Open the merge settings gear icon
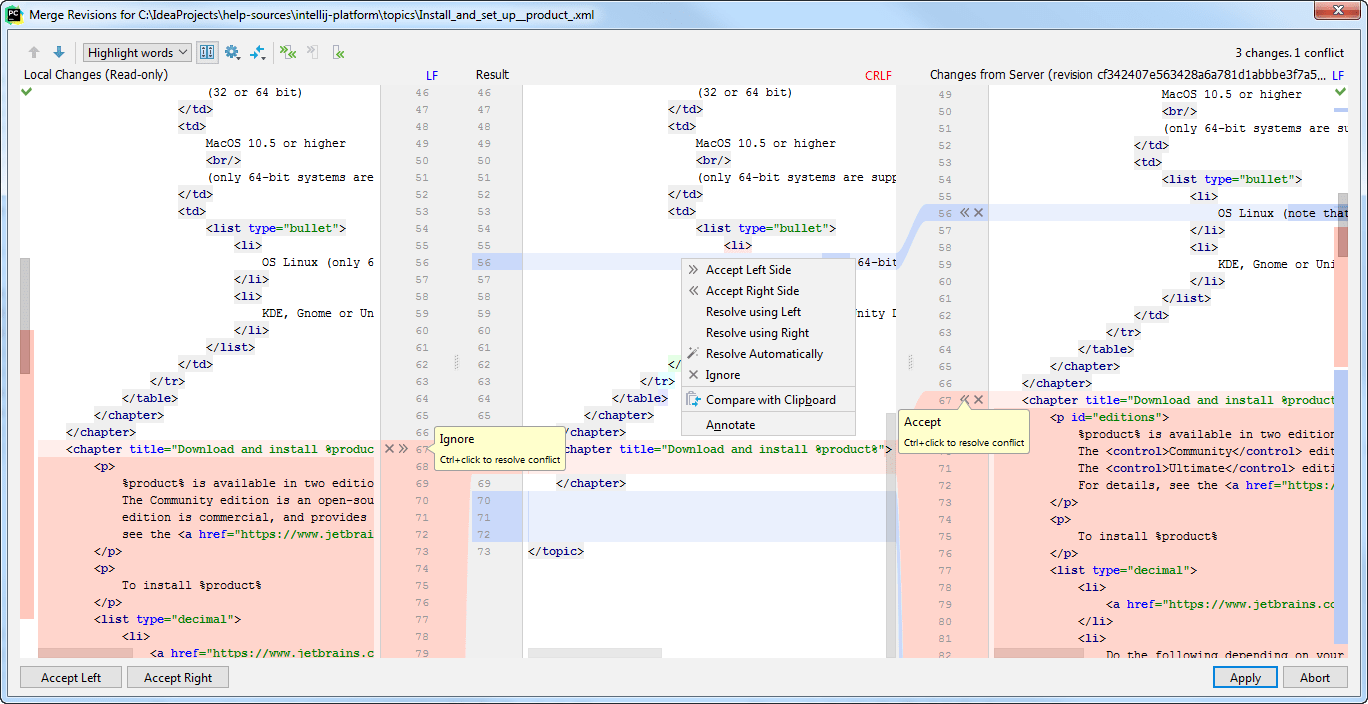The width and height of the screenshot is (1368, 704). point(231,51)
